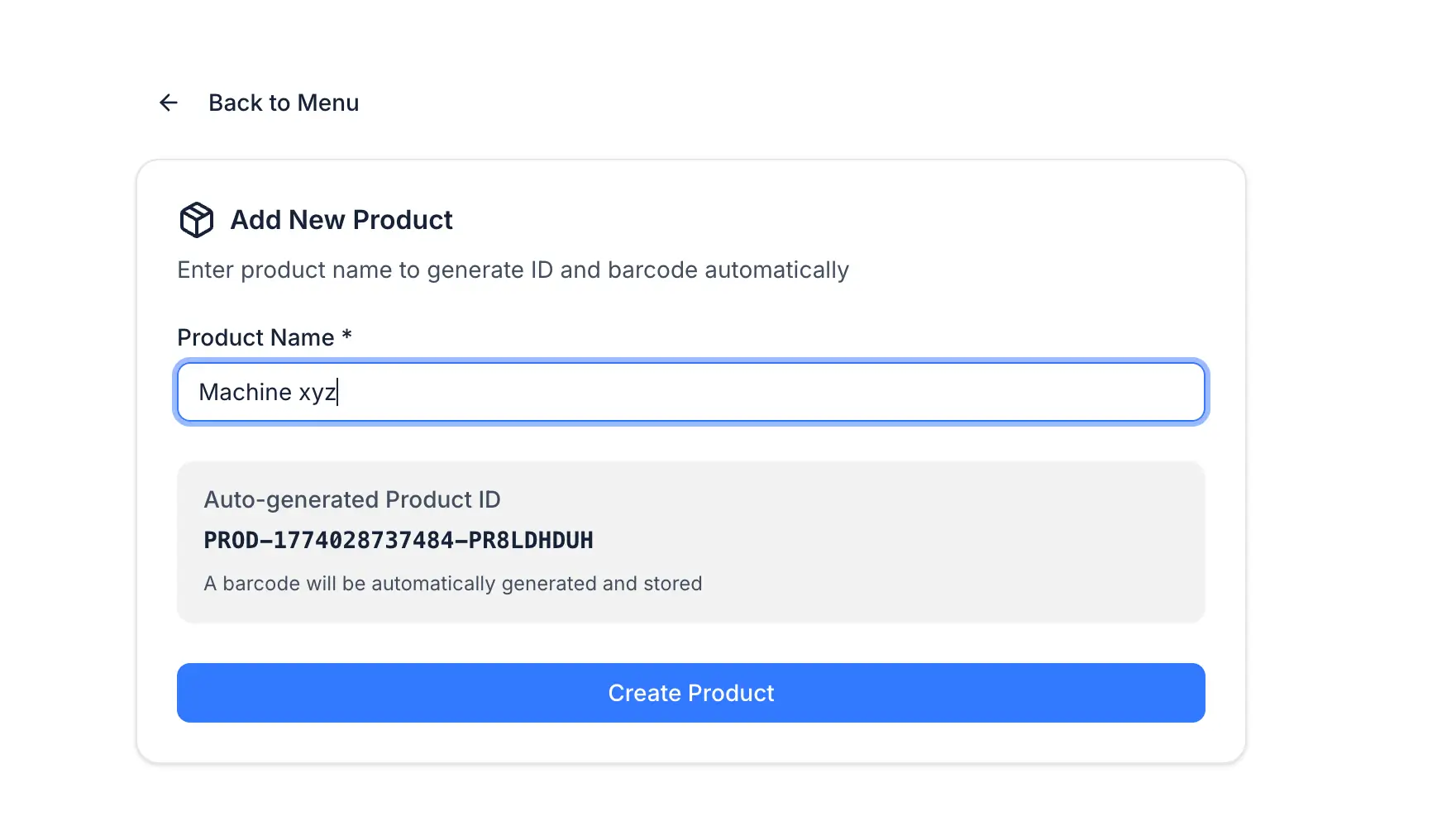The width and height of the screenshot is (1437, 840).
Task: Click the back arrow icon
Action: click(x=169, y=103)
